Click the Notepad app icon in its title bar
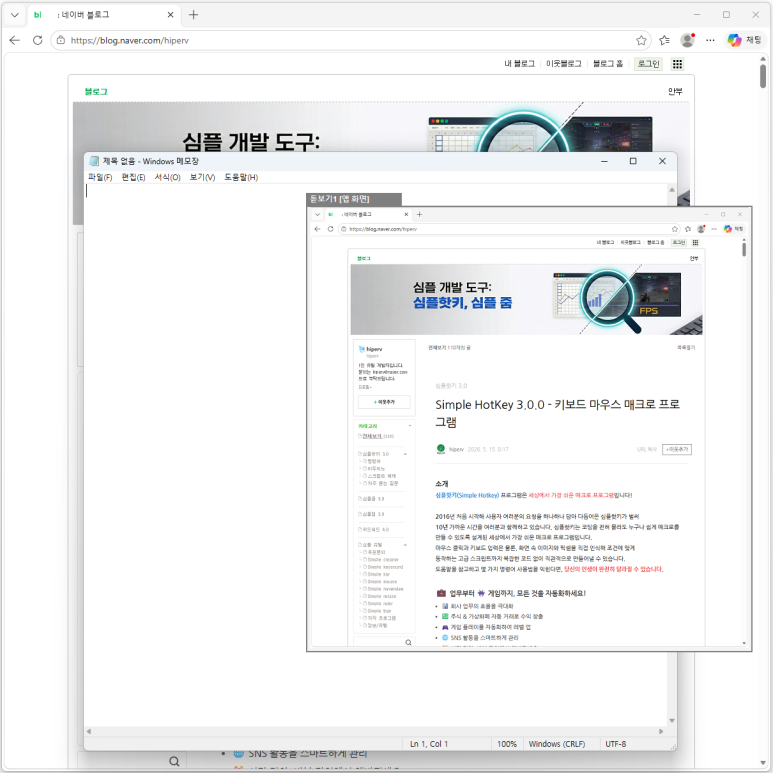This screenshot has height=773, width=773. (x=94, y=161)
